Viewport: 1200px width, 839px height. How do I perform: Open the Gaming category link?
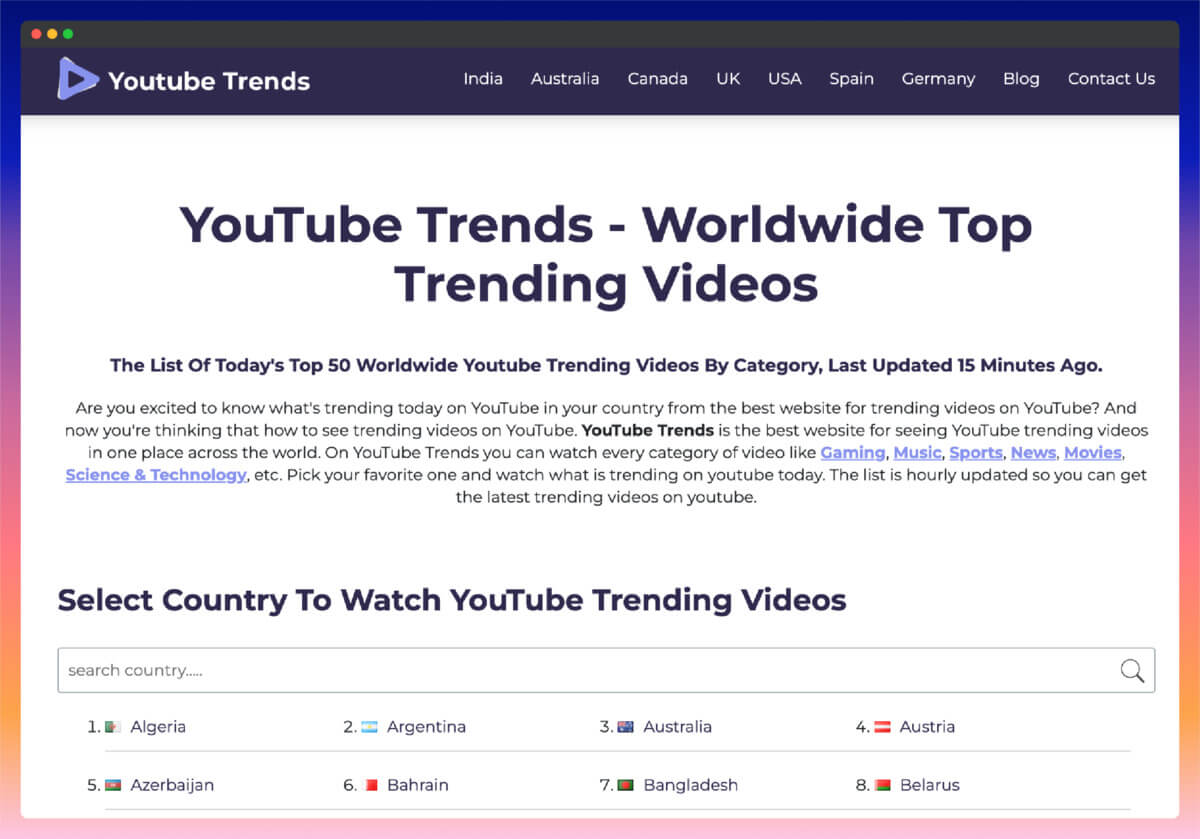pos(853,452)
